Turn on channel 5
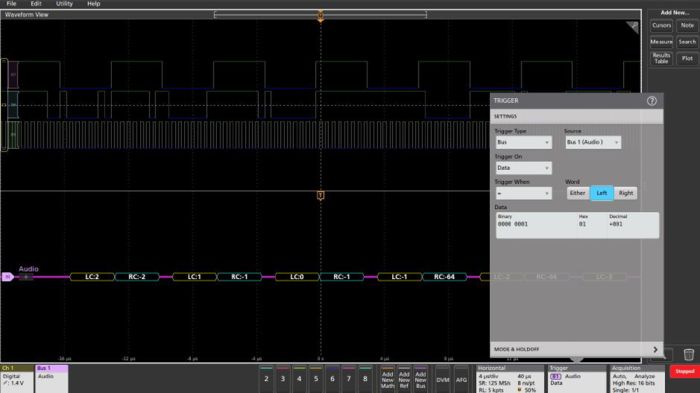Image resolution: width=700 pixels, height=393 pixels. tap(316, 379)
